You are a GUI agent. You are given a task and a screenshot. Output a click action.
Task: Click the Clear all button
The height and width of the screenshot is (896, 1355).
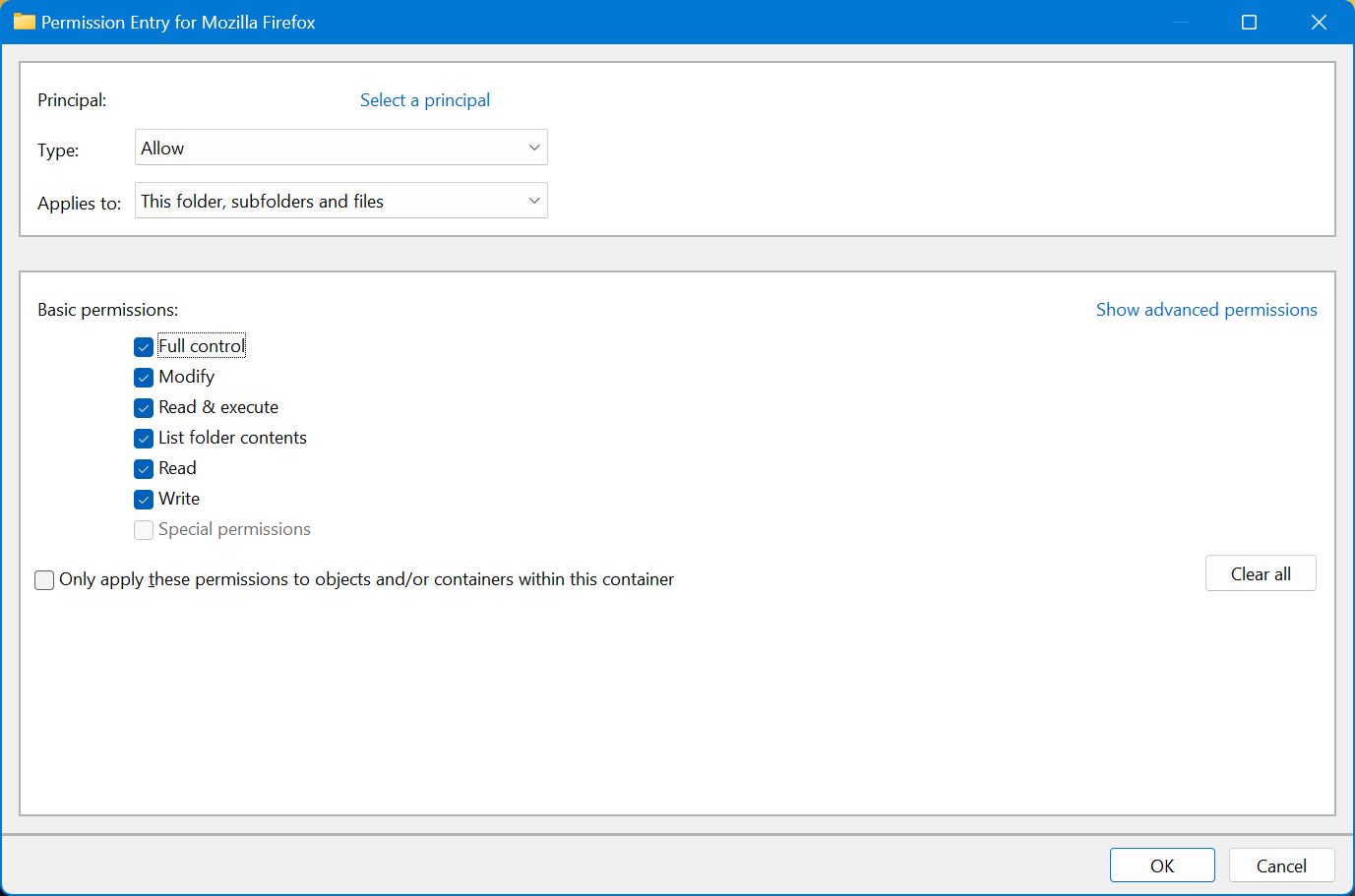[1261, 573]
